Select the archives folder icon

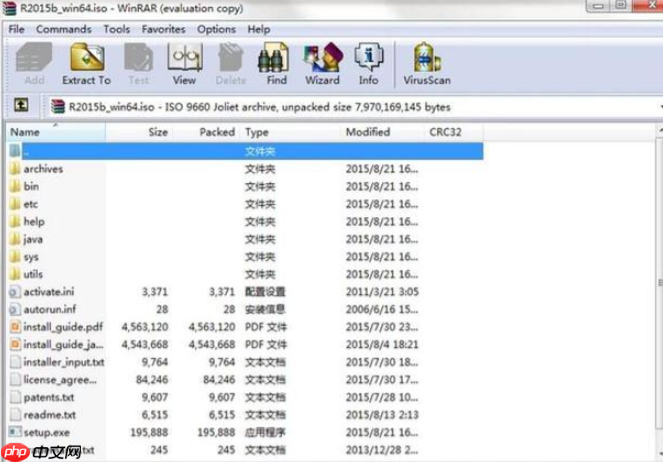pyautogui.click(x=15, y=169)
